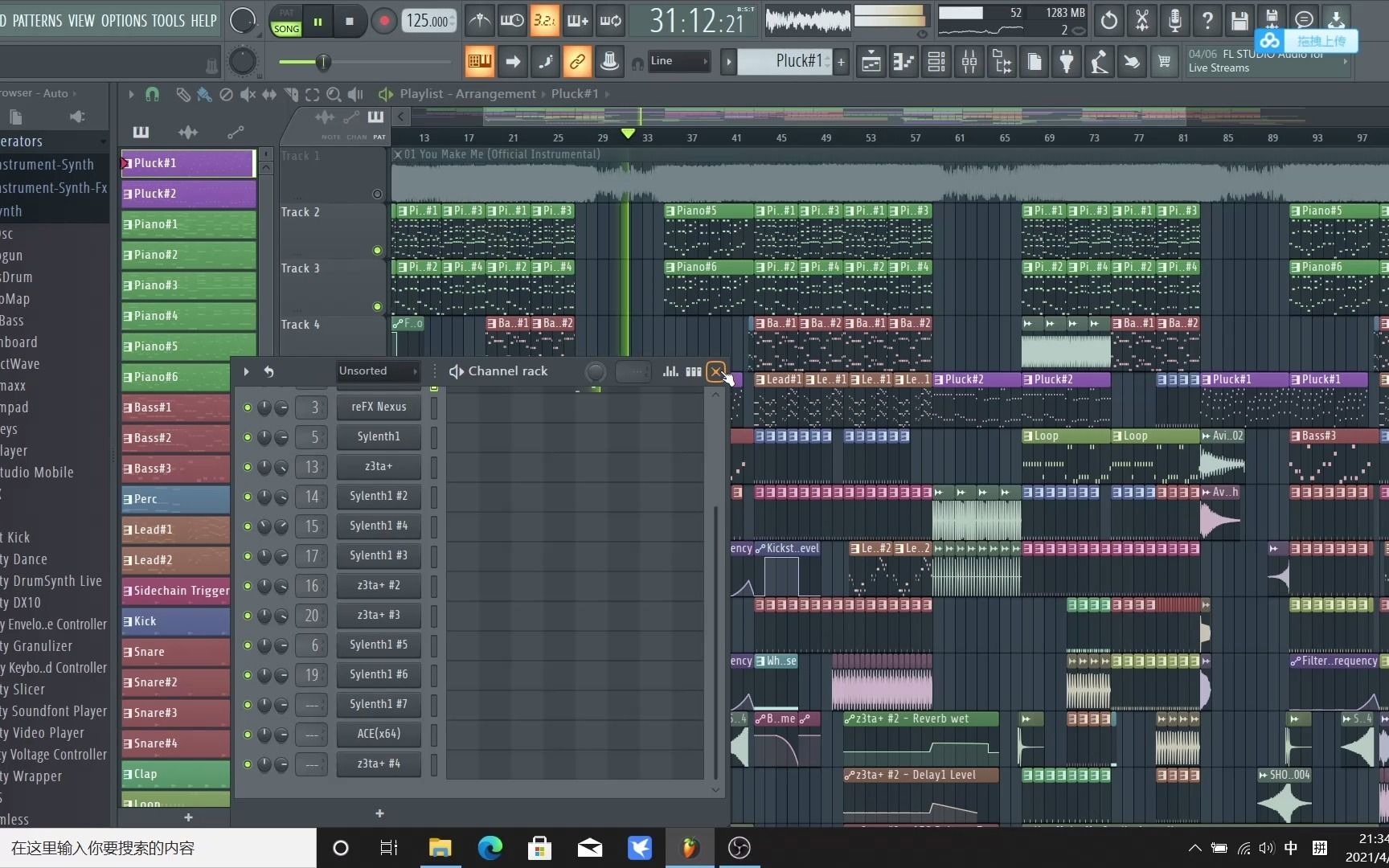The height and width of the screenshot is (868, 1389).
Task: Open the Plugin picker plug icon
Action: tap(1067, 62)
